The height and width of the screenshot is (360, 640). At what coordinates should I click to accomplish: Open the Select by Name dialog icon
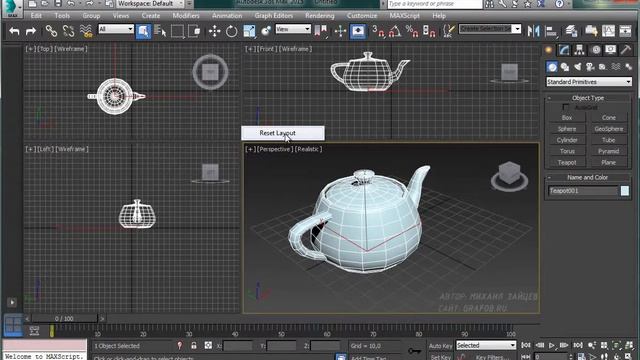click(160, 31)
